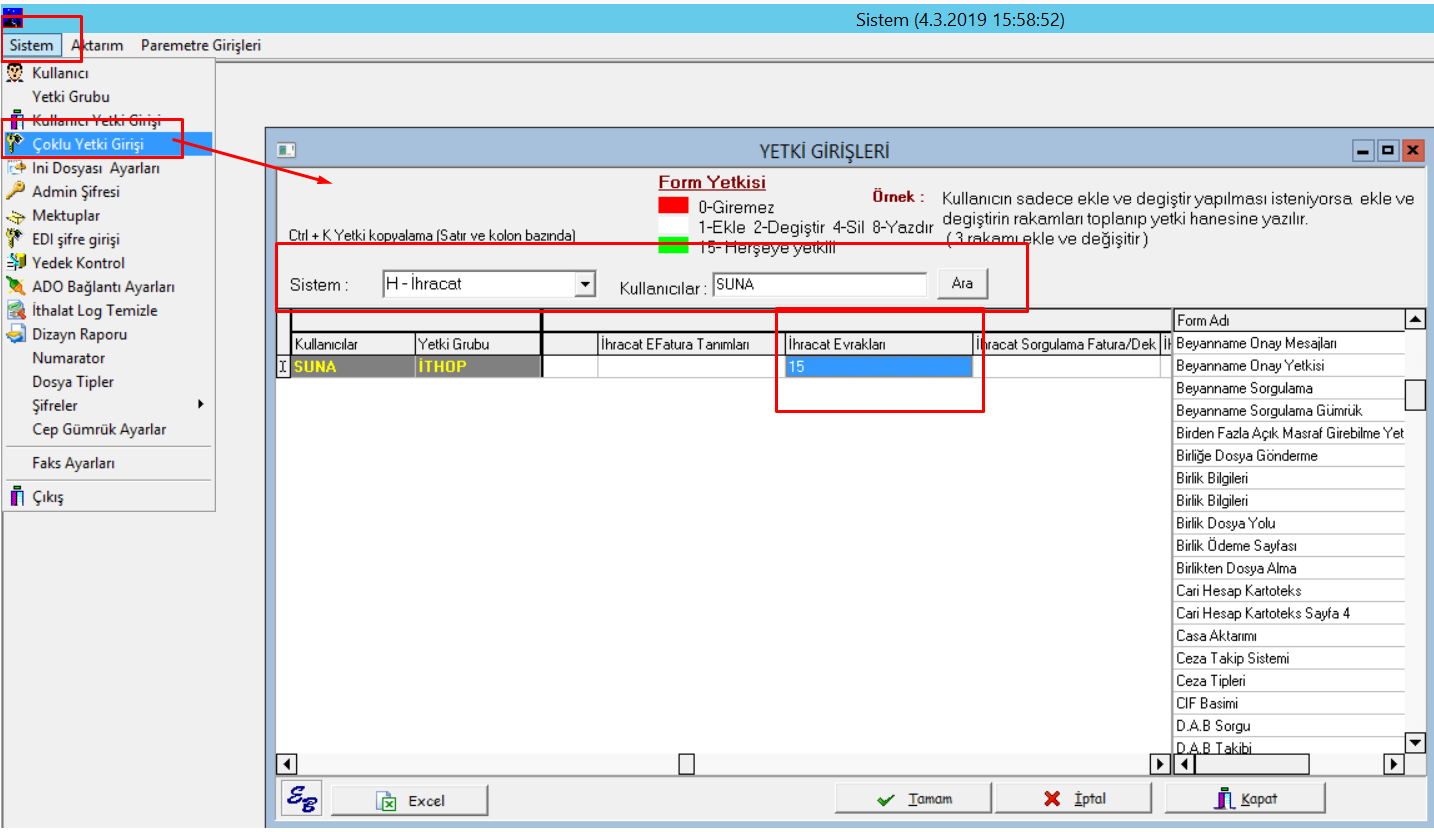Screen dimensions: 1434x832
Task: Export with the Excel button
Action: [x=410, y=800]
